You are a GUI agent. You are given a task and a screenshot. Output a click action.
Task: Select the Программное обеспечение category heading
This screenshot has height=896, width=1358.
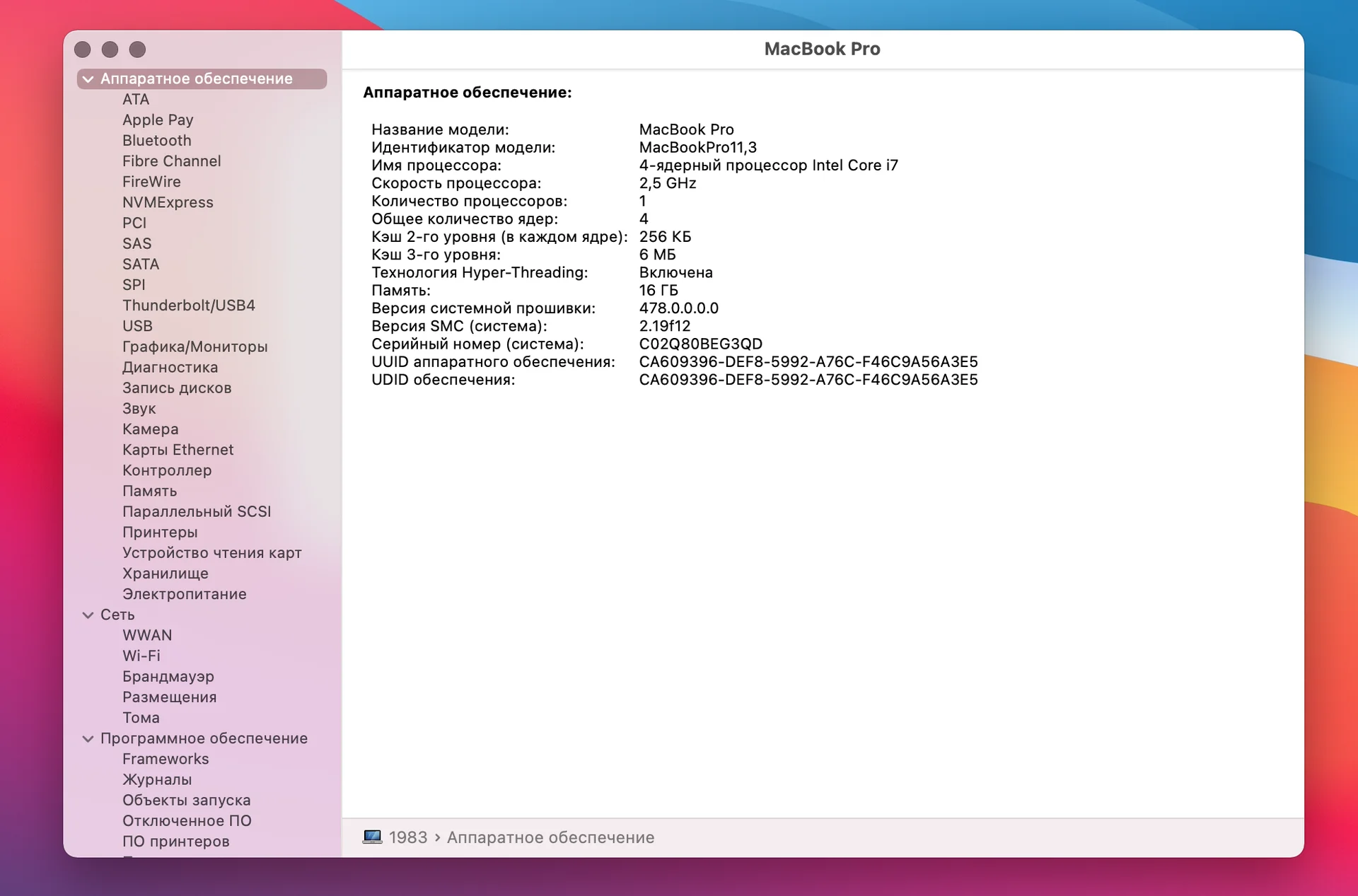point(204,738)
